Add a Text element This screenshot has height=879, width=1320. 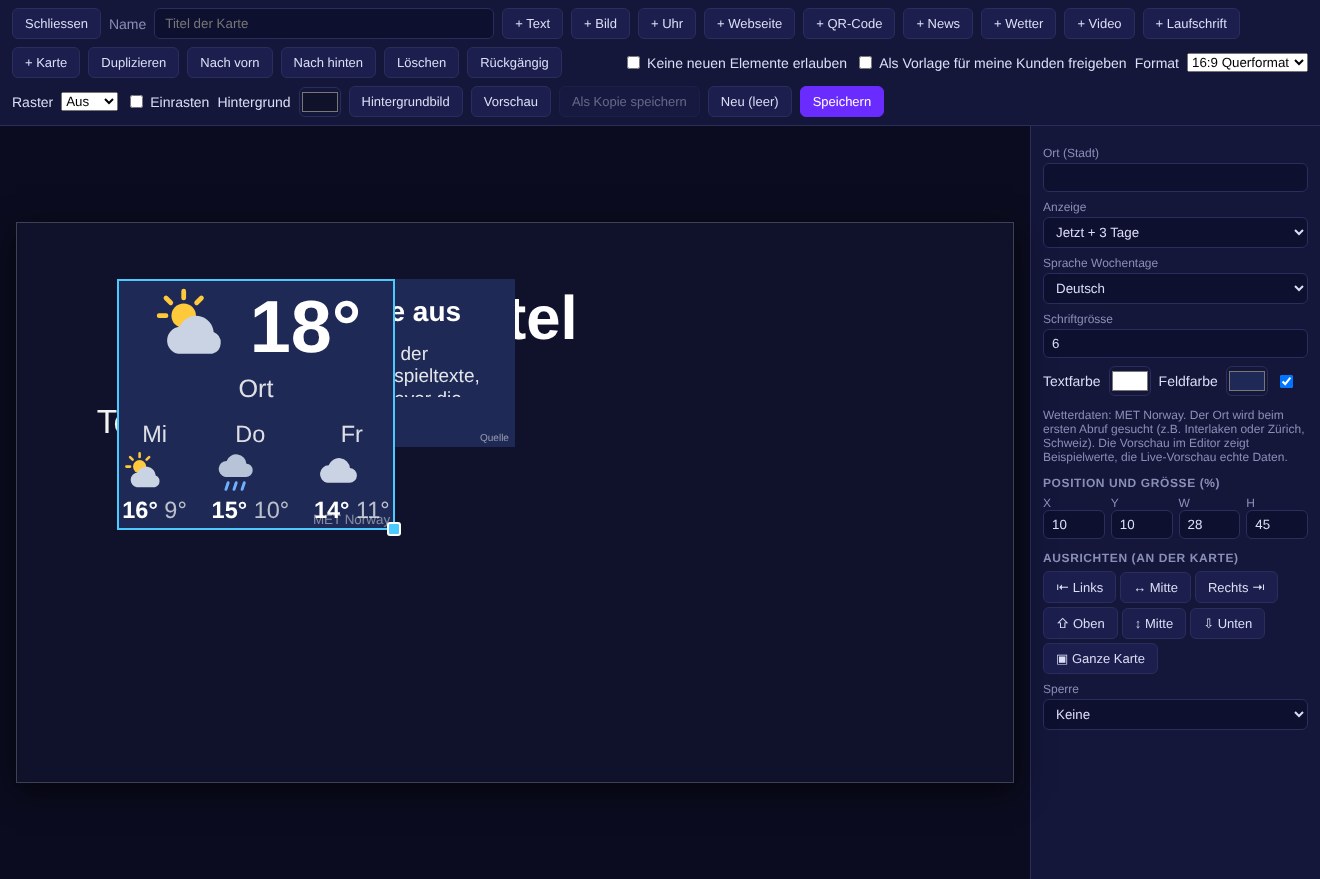click(x=532, y=24)
